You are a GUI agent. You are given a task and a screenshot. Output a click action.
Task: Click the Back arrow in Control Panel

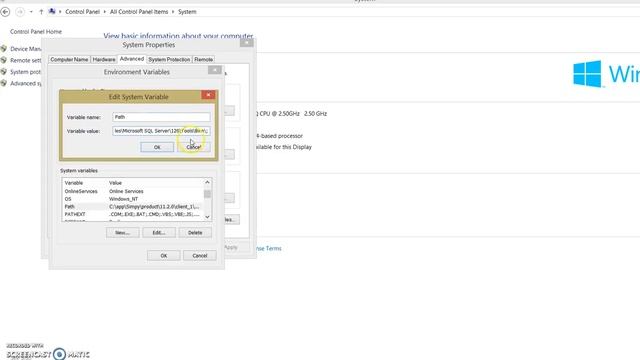(5, 12)
